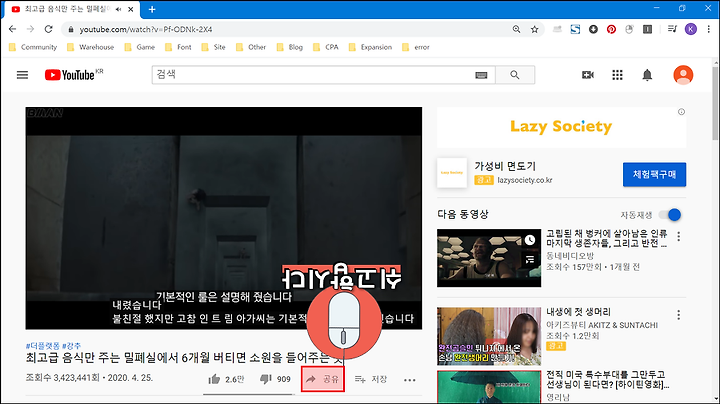Click the 체험팩구매 ad button

[654, 174]
